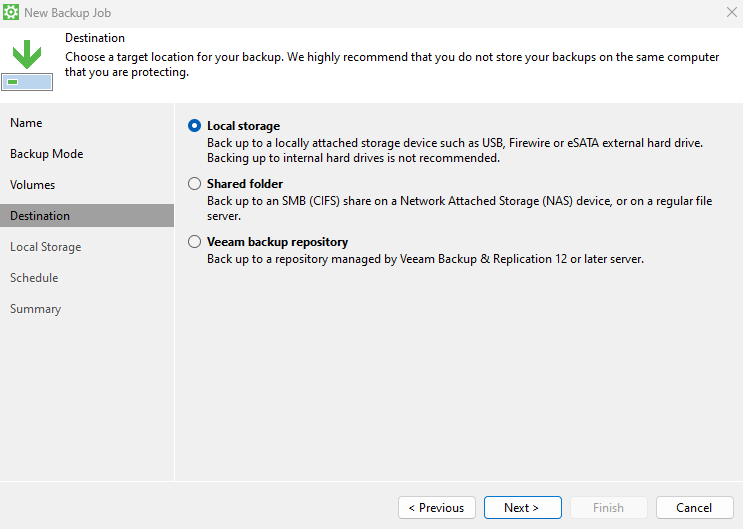Select the Destination step in sidebar
The width and height of the screenshot is (743, 529).
click(40, 216)
